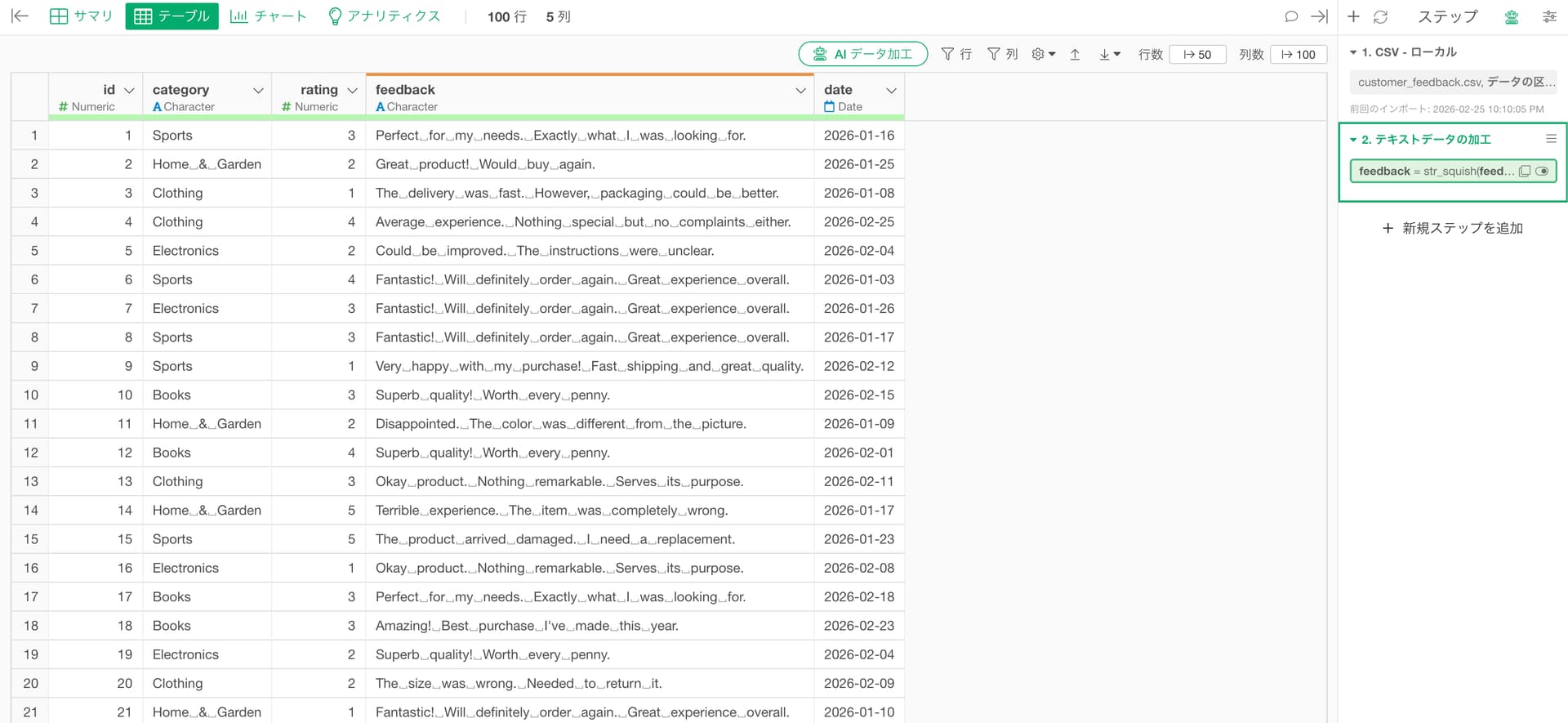Viewport: 1568px width, 723px height.
Task: Switch to the チャート tab
Action: click(269, 16)
